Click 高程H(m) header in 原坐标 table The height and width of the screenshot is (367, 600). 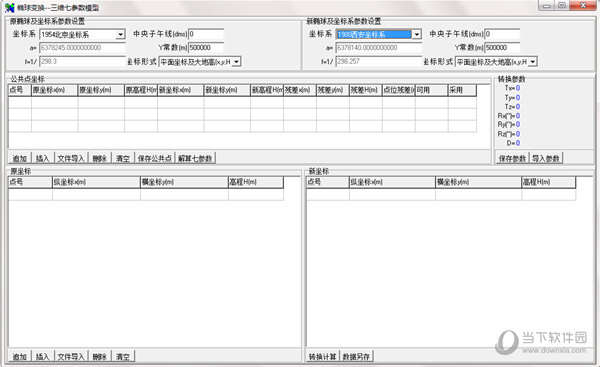click(x=256, y=183)
